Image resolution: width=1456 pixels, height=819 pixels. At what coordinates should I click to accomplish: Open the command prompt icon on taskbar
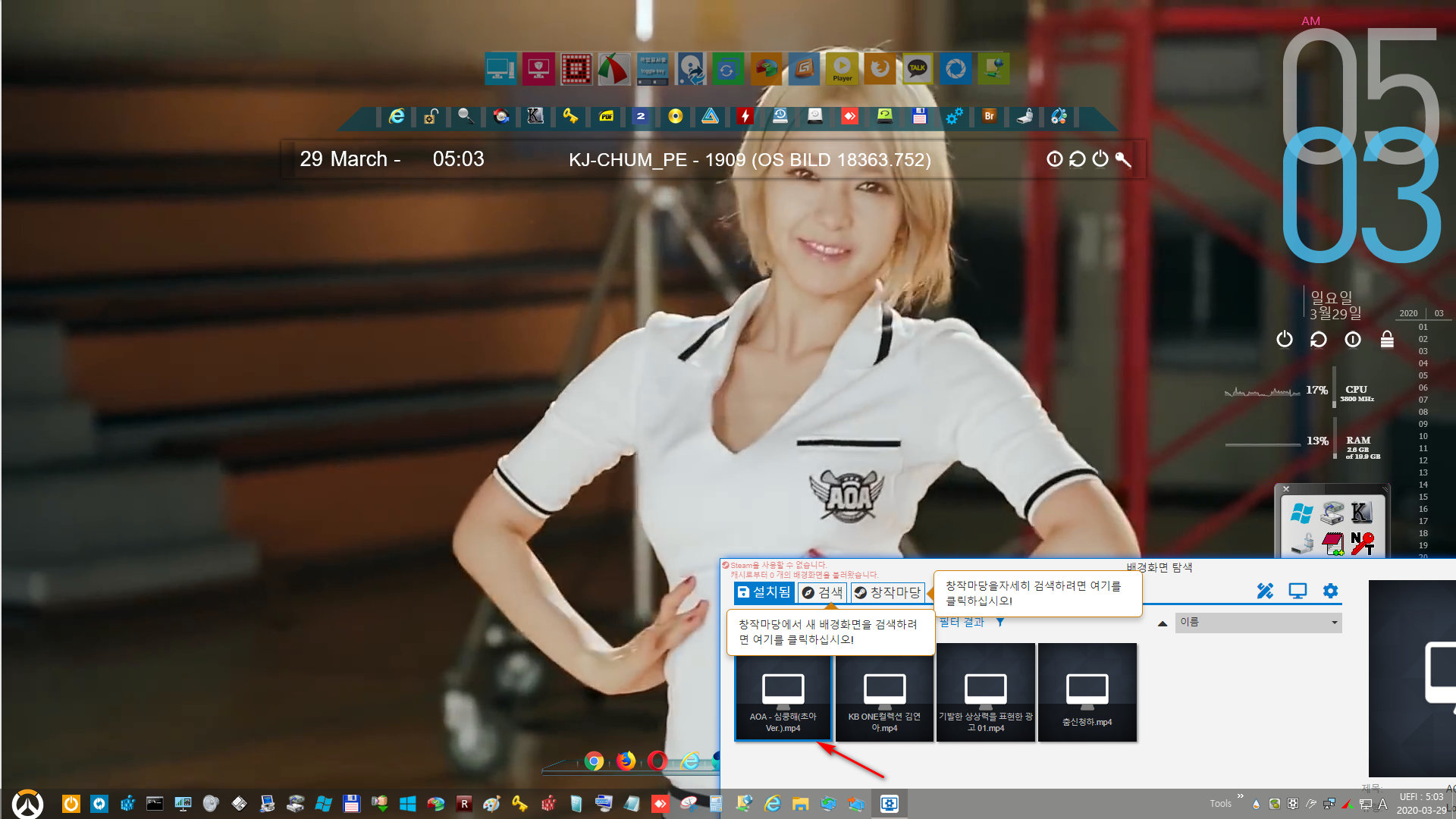[x=155, y=804]
